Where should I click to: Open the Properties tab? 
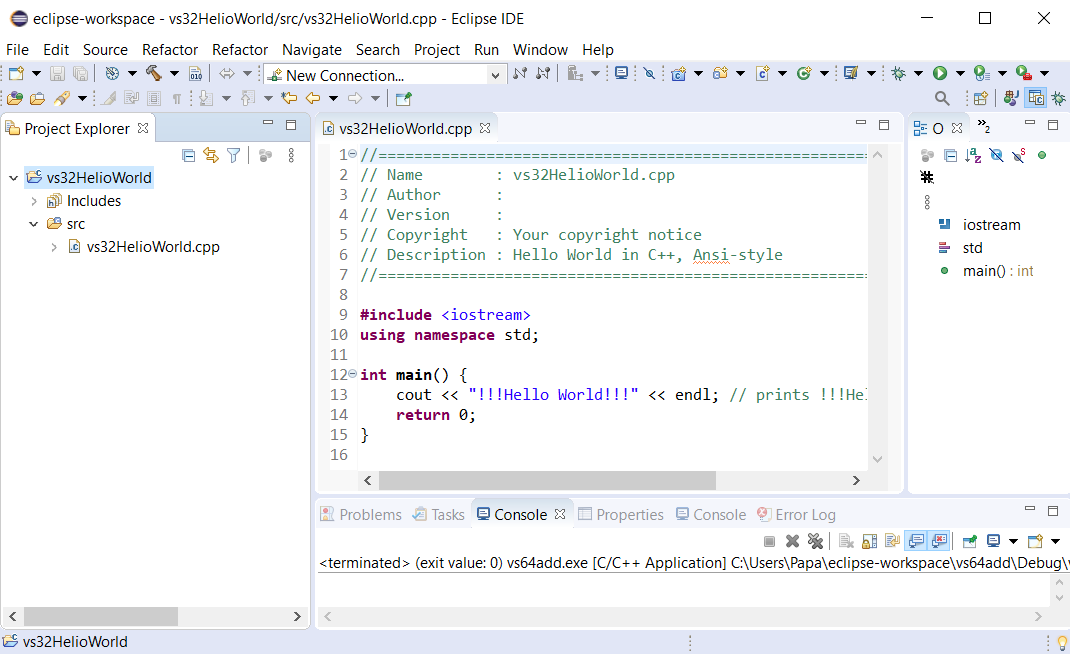[621, 514]
